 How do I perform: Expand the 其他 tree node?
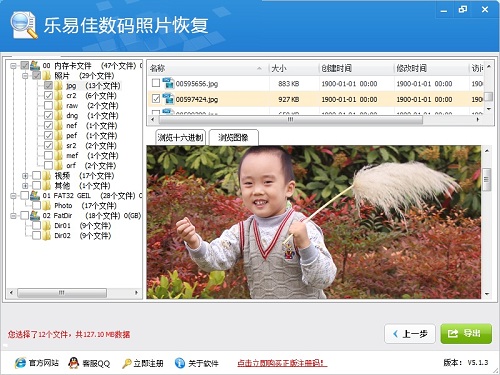point(25,186)
